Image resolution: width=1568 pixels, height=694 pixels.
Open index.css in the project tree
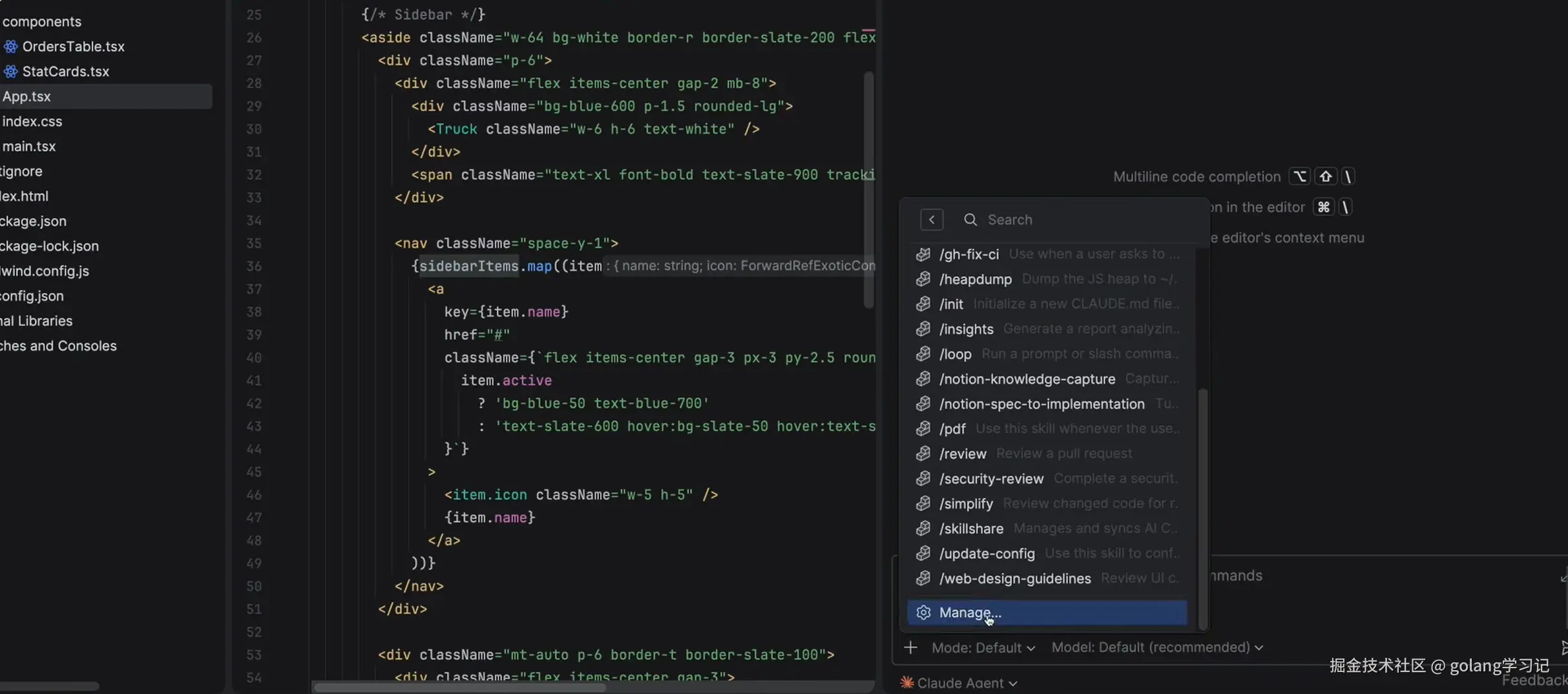click(32, 121)
